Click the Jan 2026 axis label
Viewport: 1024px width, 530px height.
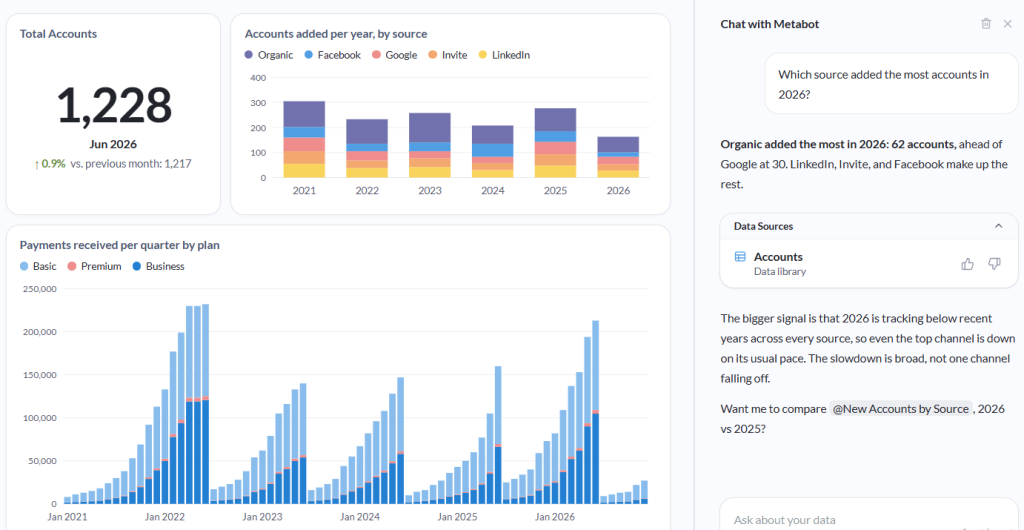553,516
